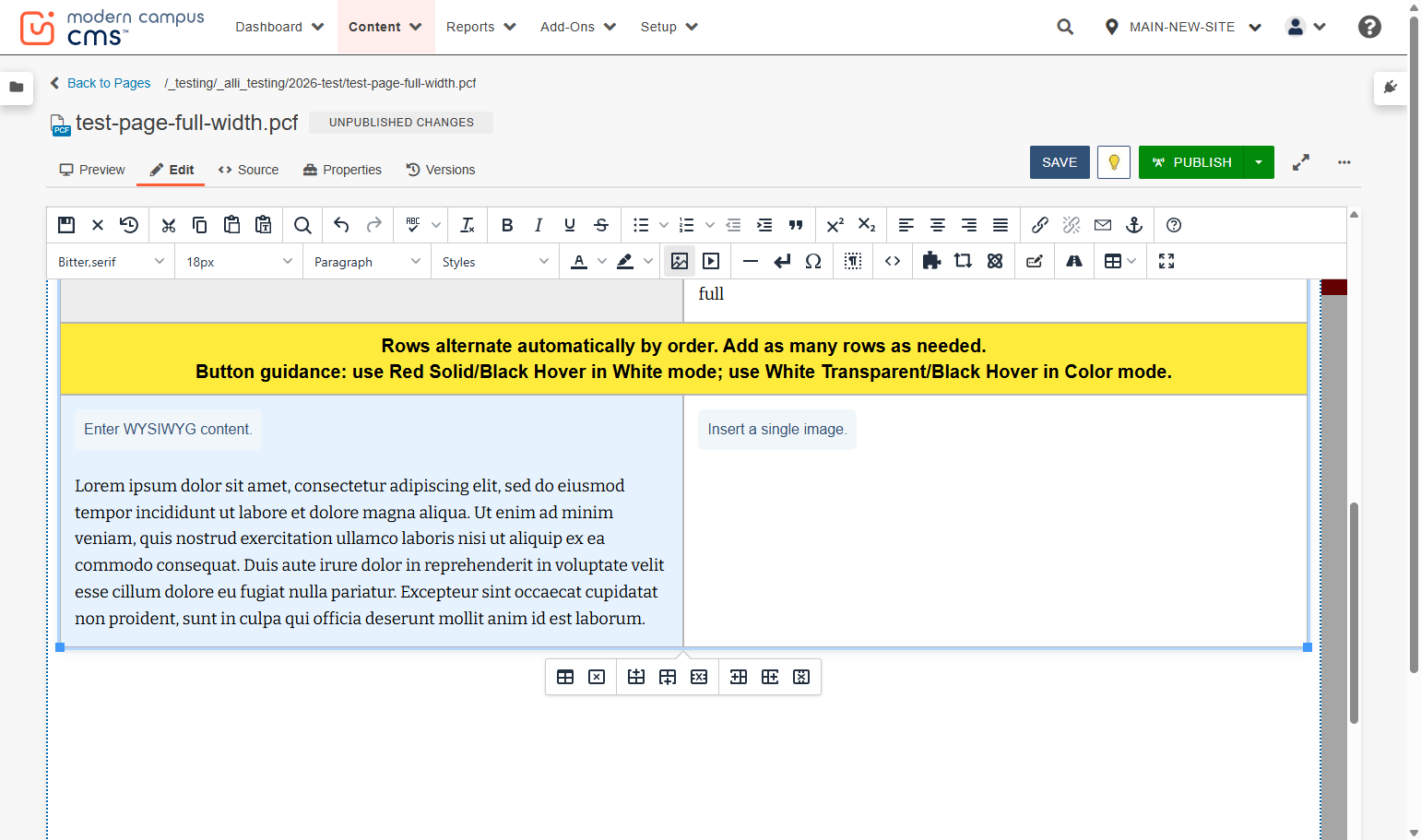Switch to the Properties tab

point(342,170)
